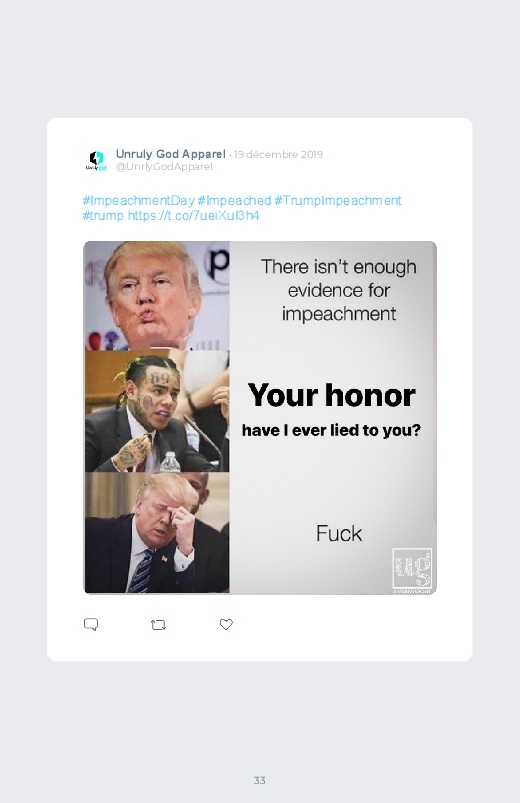Select the #trump hashtag
Viewport: 520px width, 803px height.
point(103,216)
